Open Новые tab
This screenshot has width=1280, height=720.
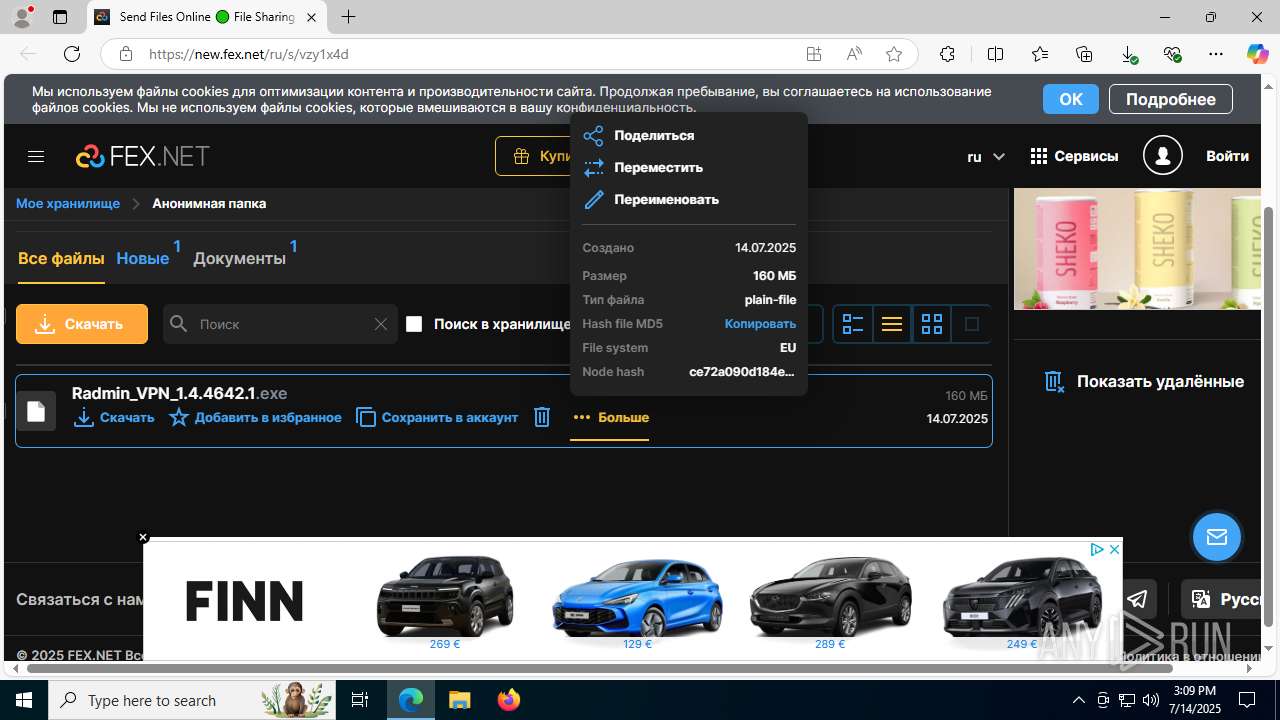pos(143,258)
